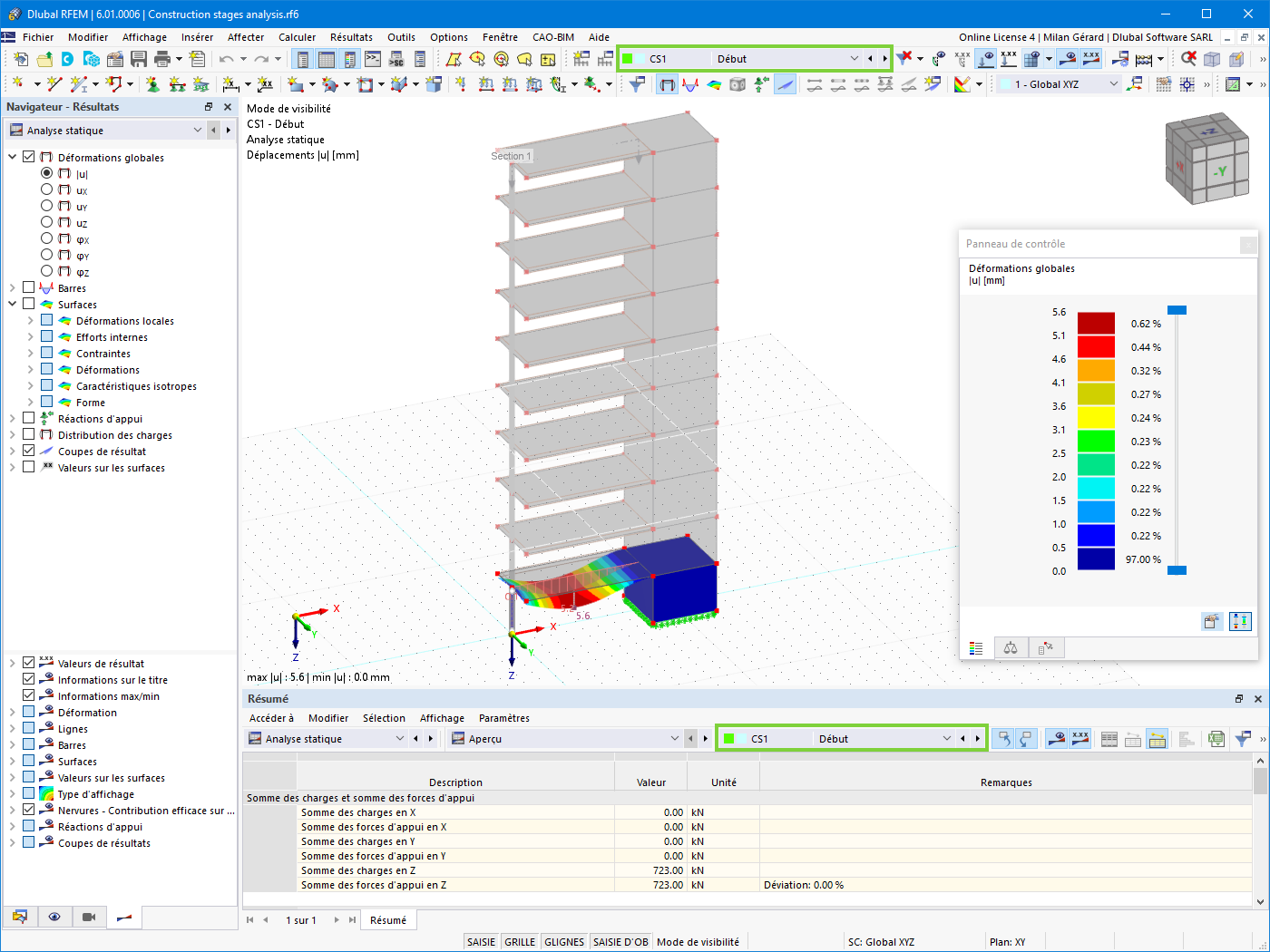This screenshot has height=952, width=1270.
Task: Click the GLIGNES status bar button
Action: 564,942
